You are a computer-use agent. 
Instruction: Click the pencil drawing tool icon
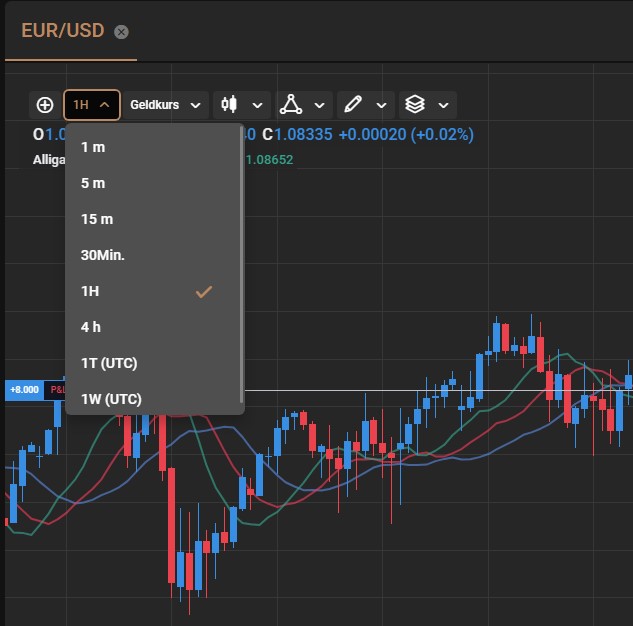coord(353,104)
